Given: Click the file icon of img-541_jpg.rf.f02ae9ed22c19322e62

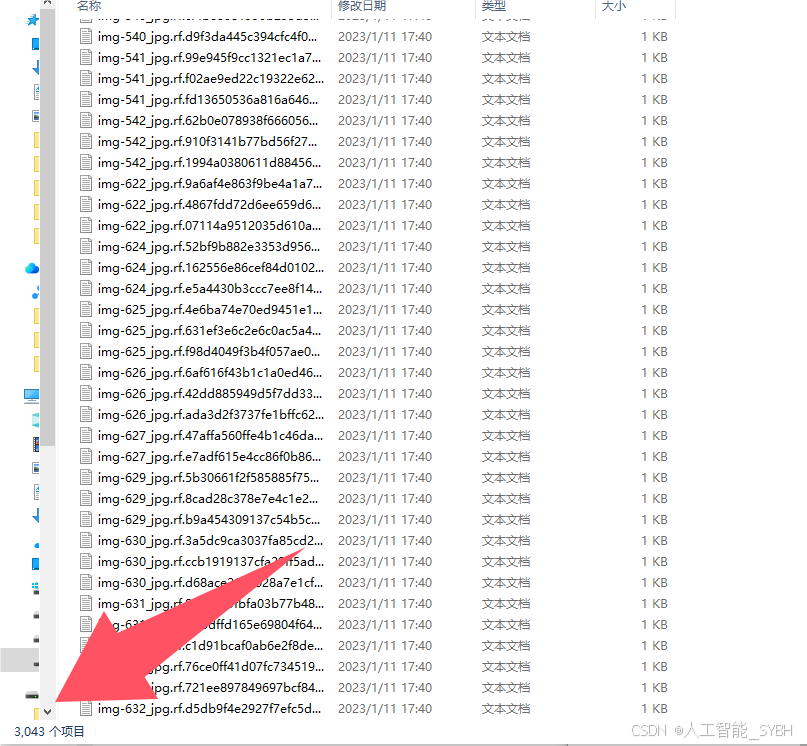Looking at the screenshot, I should point(86,79).
